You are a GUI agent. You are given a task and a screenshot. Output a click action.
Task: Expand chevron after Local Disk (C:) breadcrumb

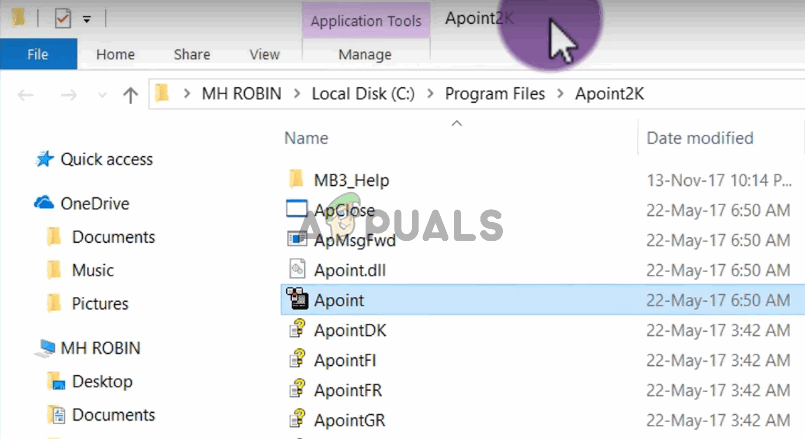pyautogui.click(x=430, y=94)
